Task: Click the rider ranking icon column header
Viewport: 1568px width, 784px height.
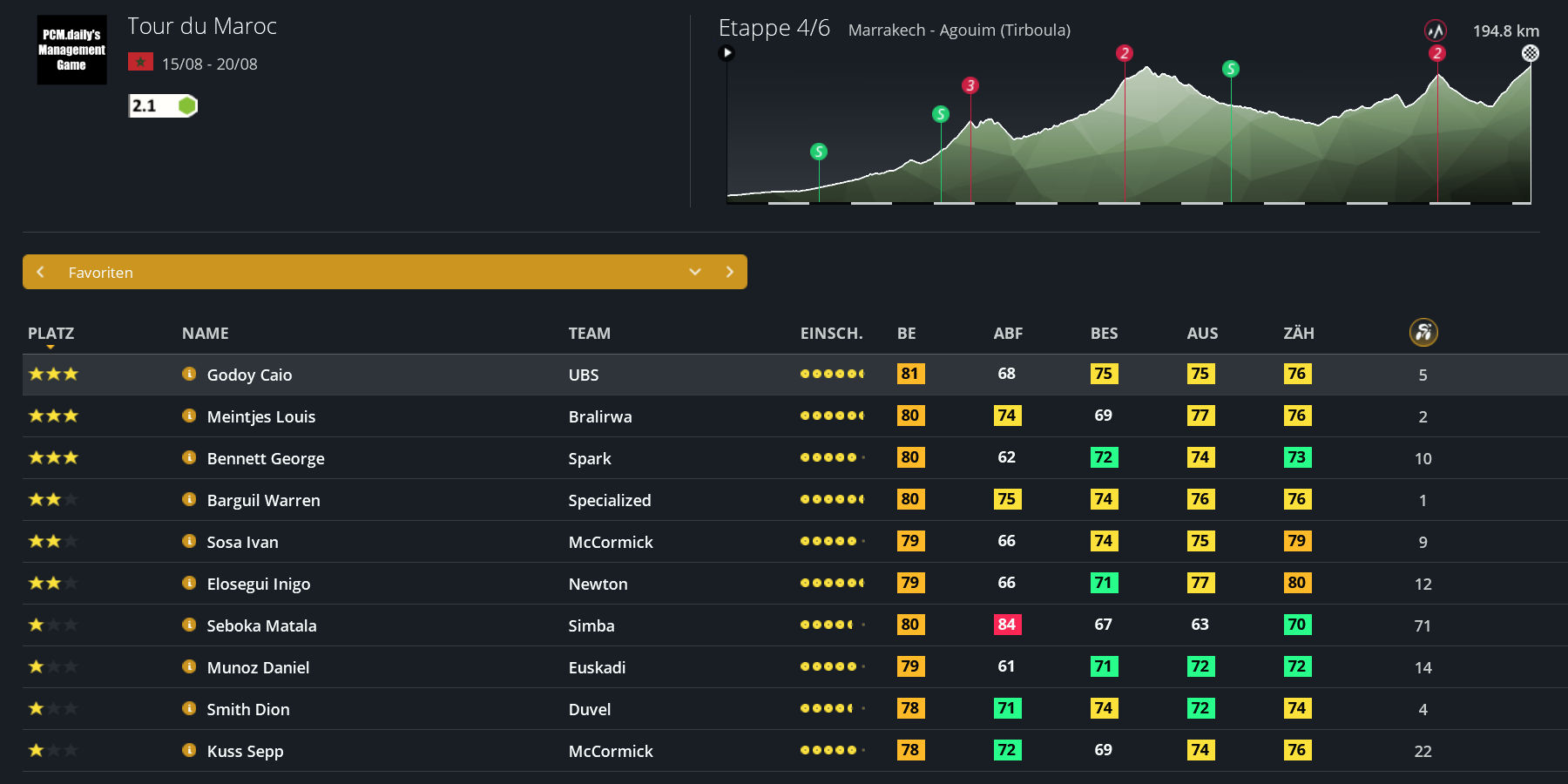Action: coord(1423,332)
